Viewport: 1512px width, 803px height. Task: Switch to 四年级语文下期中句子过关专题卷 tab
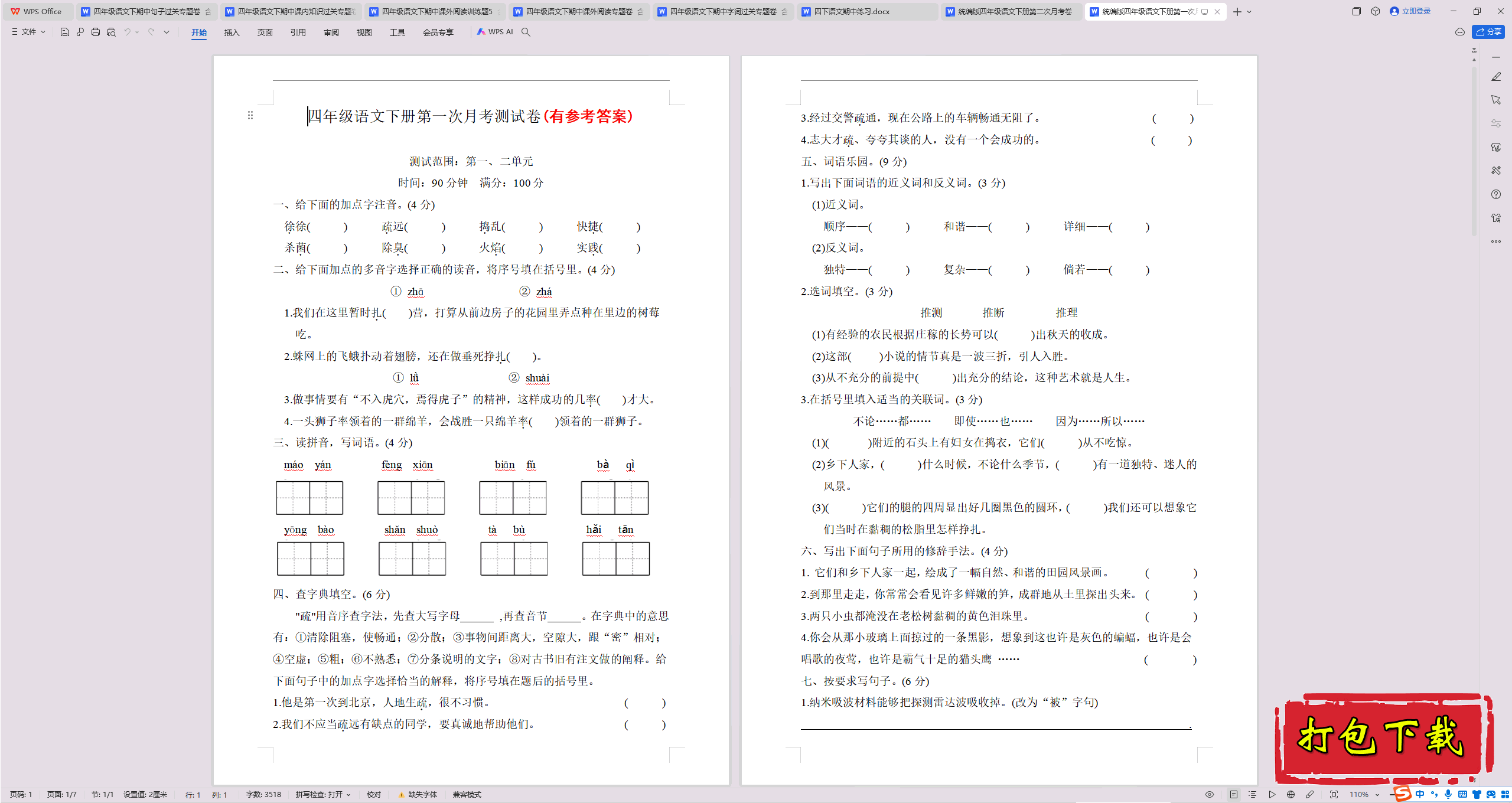146,11
